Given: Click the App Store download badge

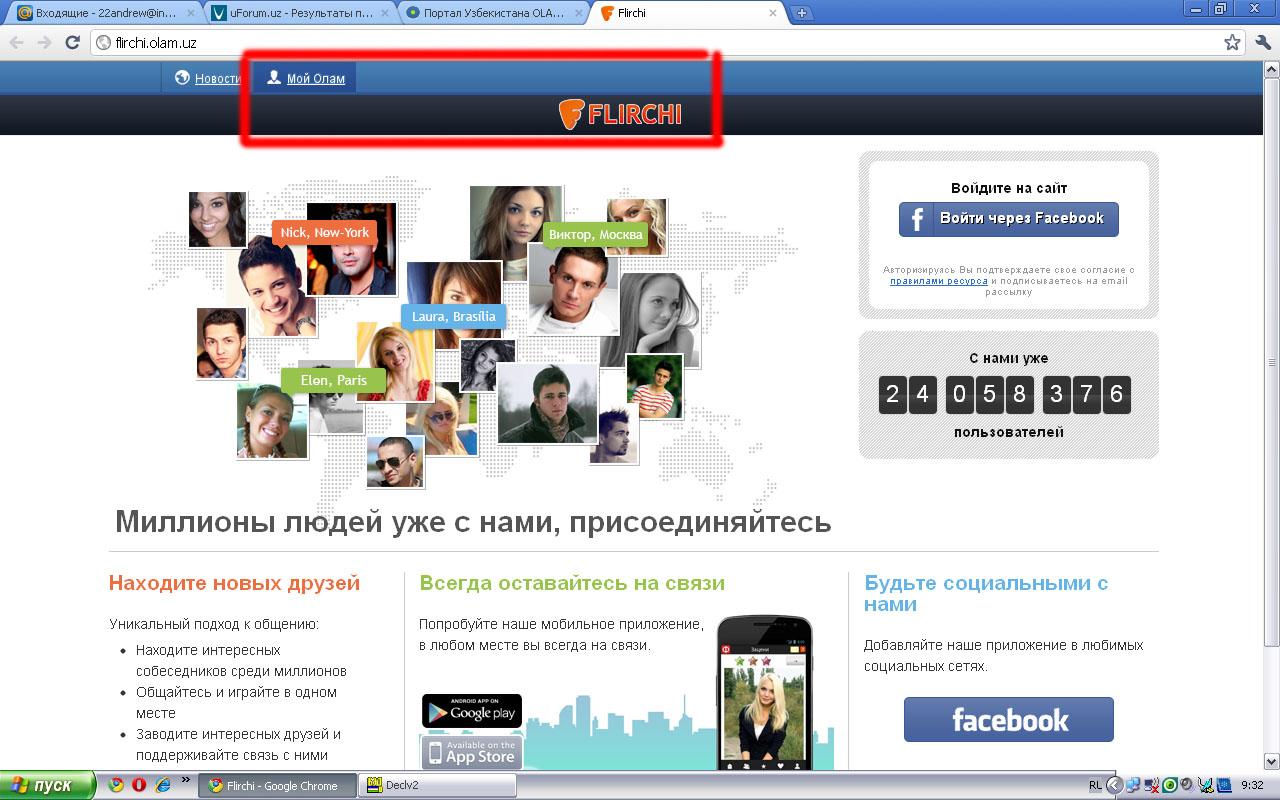Looking at the screenshot, I should [x=471, y=752].
